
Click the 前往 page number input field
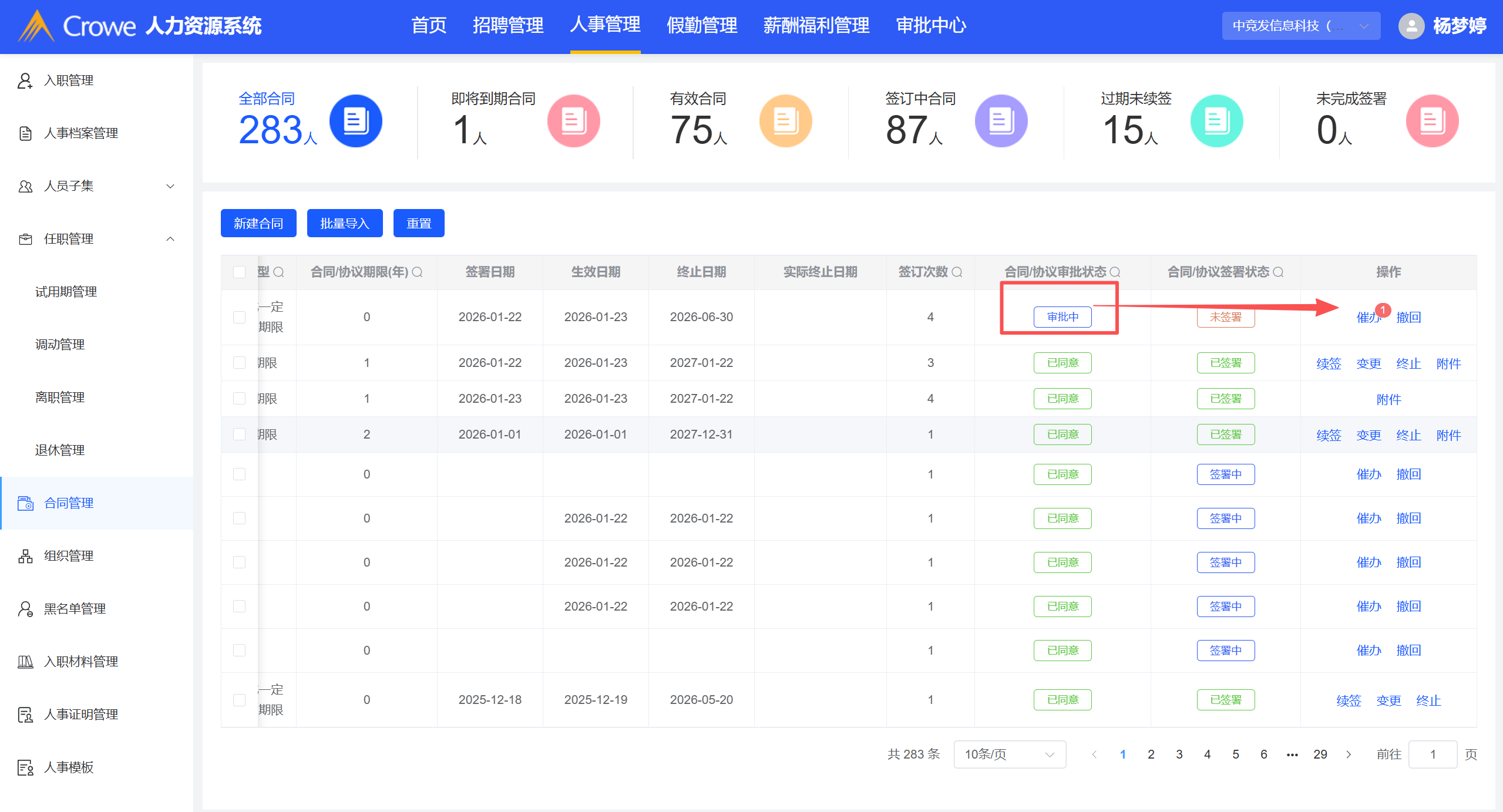[1432, 754]
